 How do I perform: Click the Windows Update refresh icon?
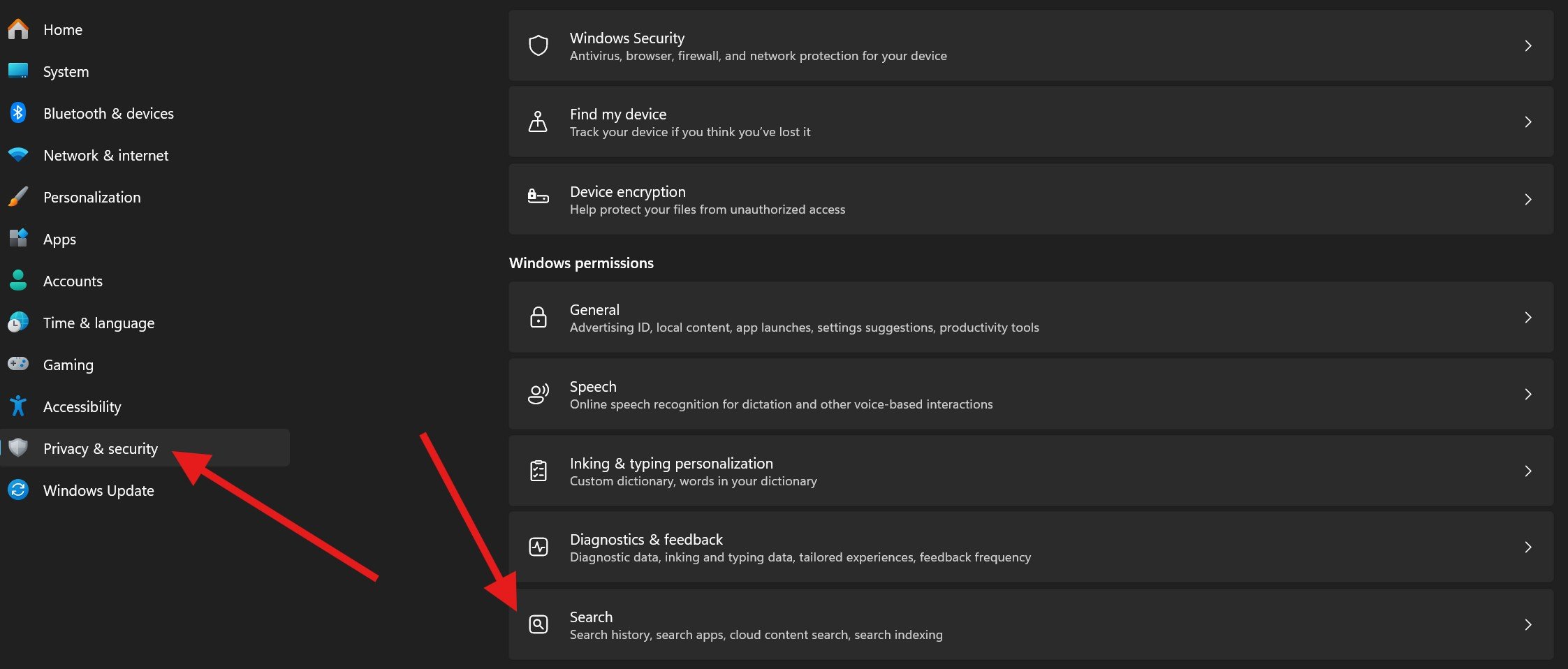point(18,490)
